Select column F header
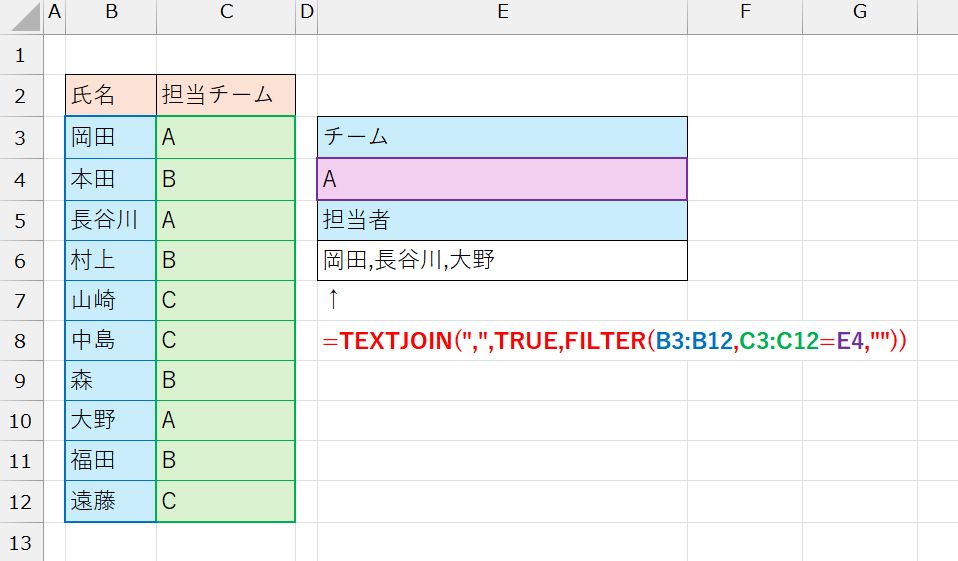 pyautogui.click(x=745, y=12)
